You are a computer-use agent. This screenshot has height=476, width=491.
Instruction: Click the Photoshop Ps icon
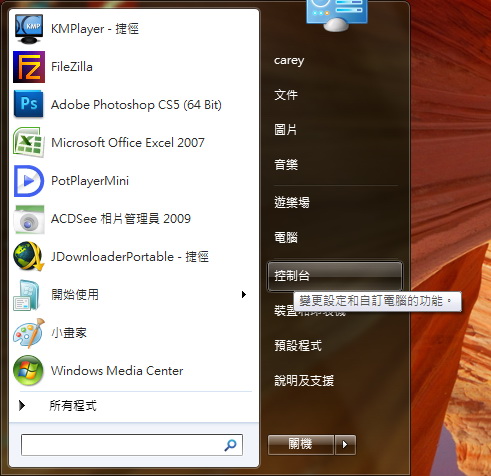(29, 104)
